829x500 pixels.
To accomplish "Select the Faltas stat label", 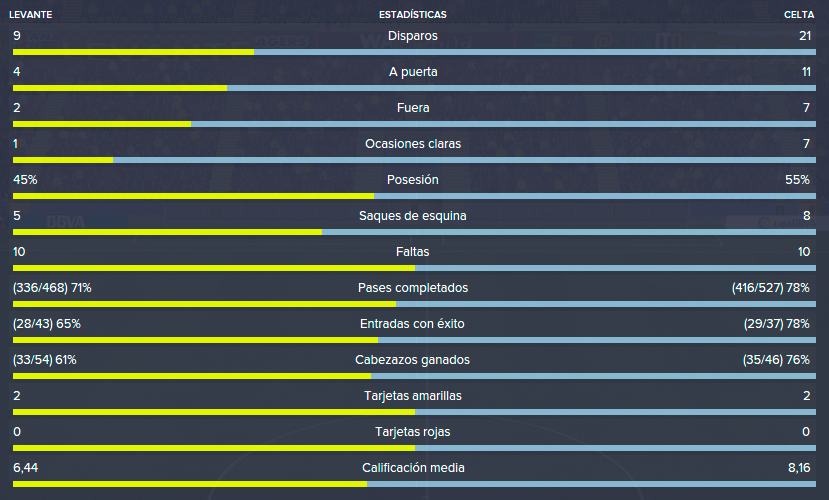I will [413, 252].
